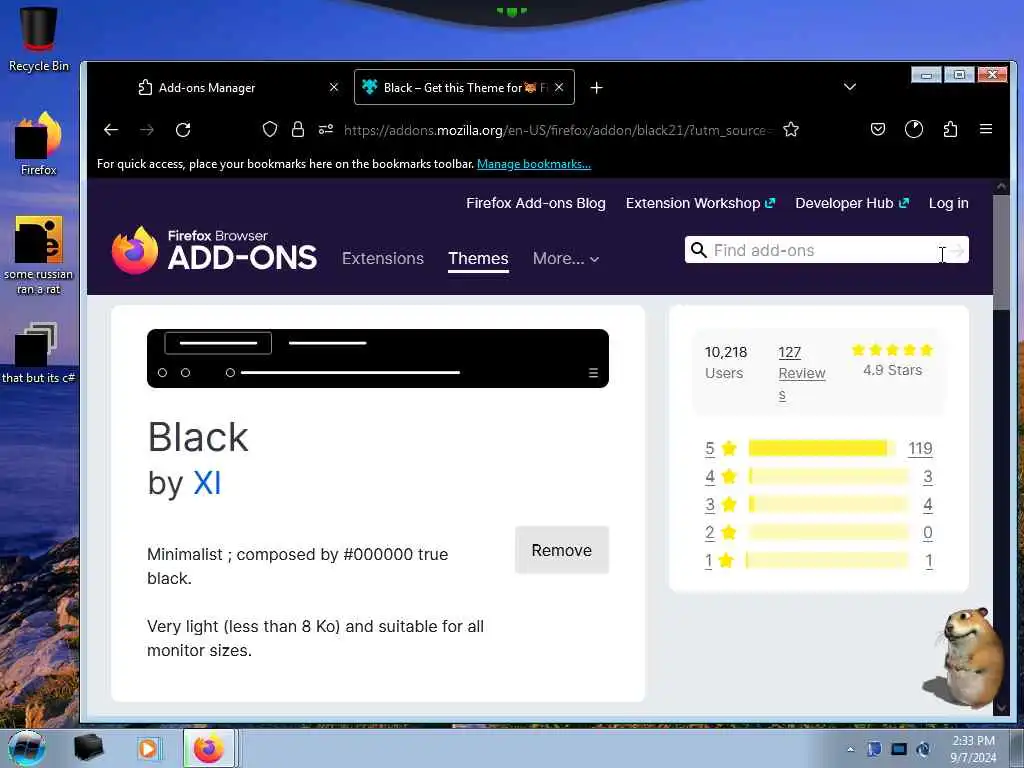Image resolution: width=1024 pixels, height=768 pixels.
Task: Open the site permissions icon in address bar
Action: pyautogui.click(x=326, y=129)
